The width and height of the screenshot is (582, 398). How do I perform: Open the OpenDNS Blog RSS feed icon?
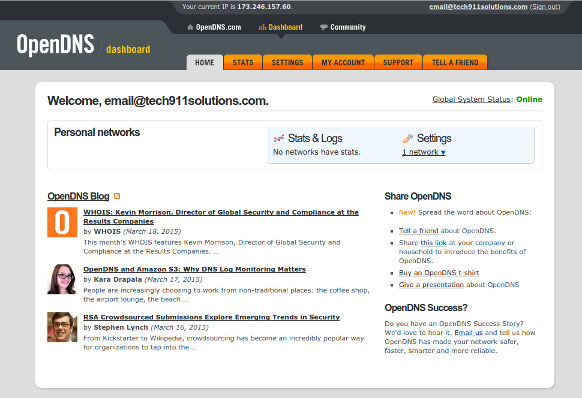point(117,196)
